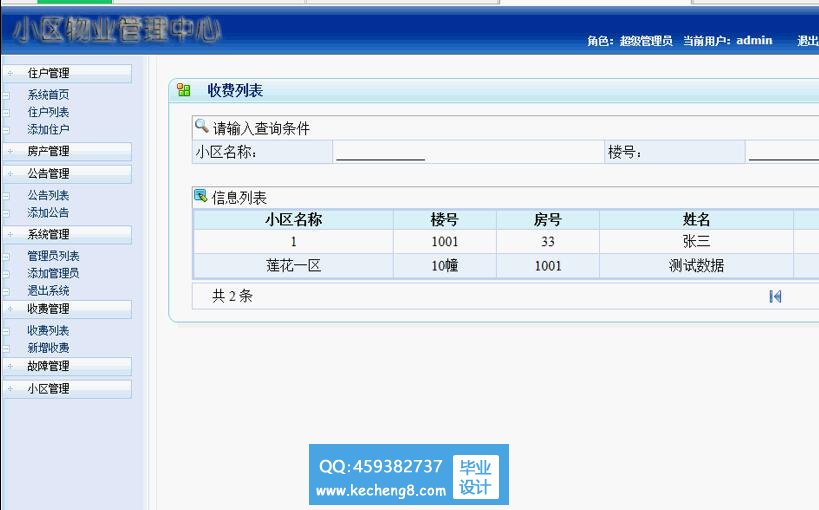Click the 楼号 query input field
Screen dimensions: 819x510
tap(783, 153)
